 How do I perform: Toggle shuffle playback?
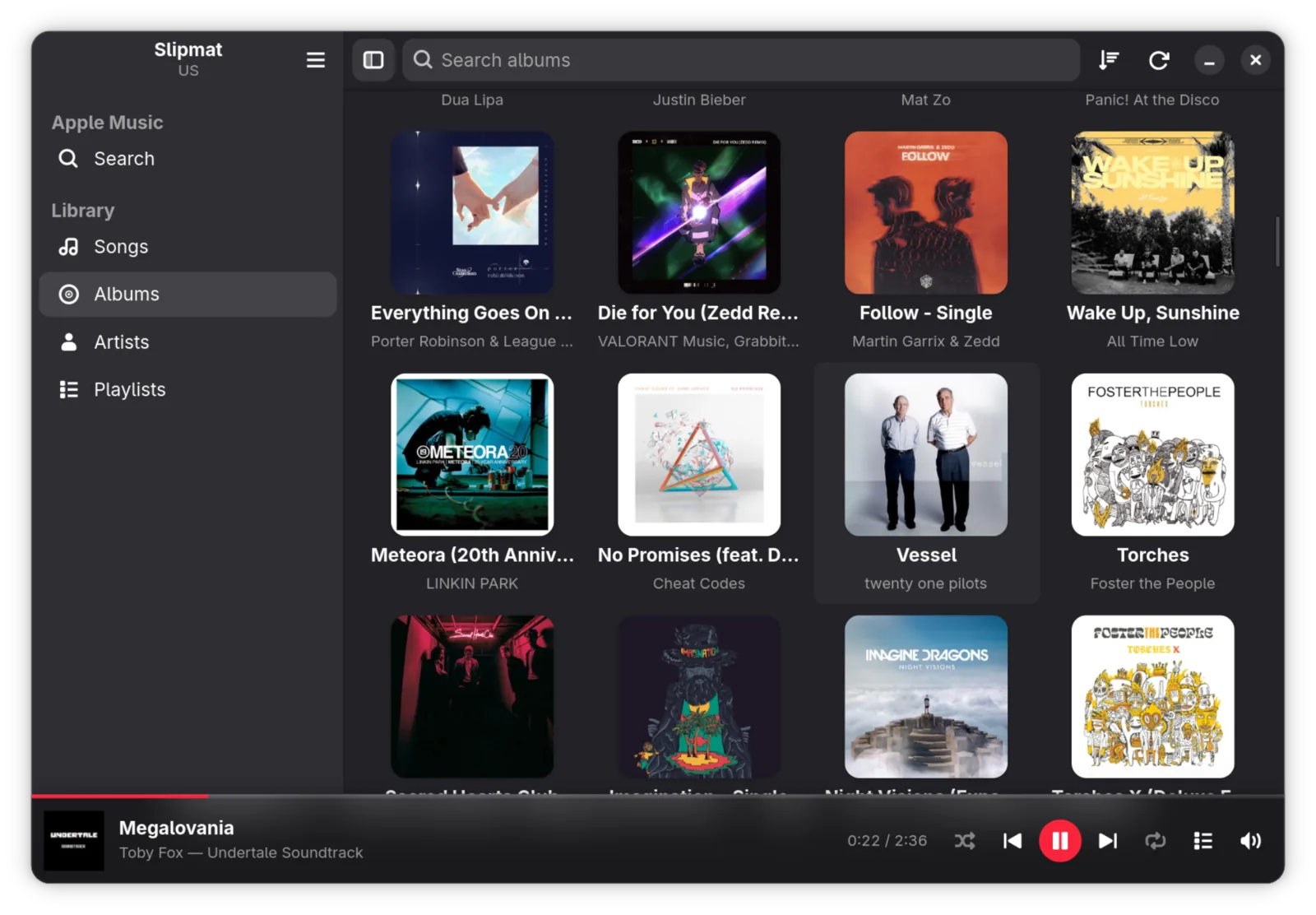[965, 841]
